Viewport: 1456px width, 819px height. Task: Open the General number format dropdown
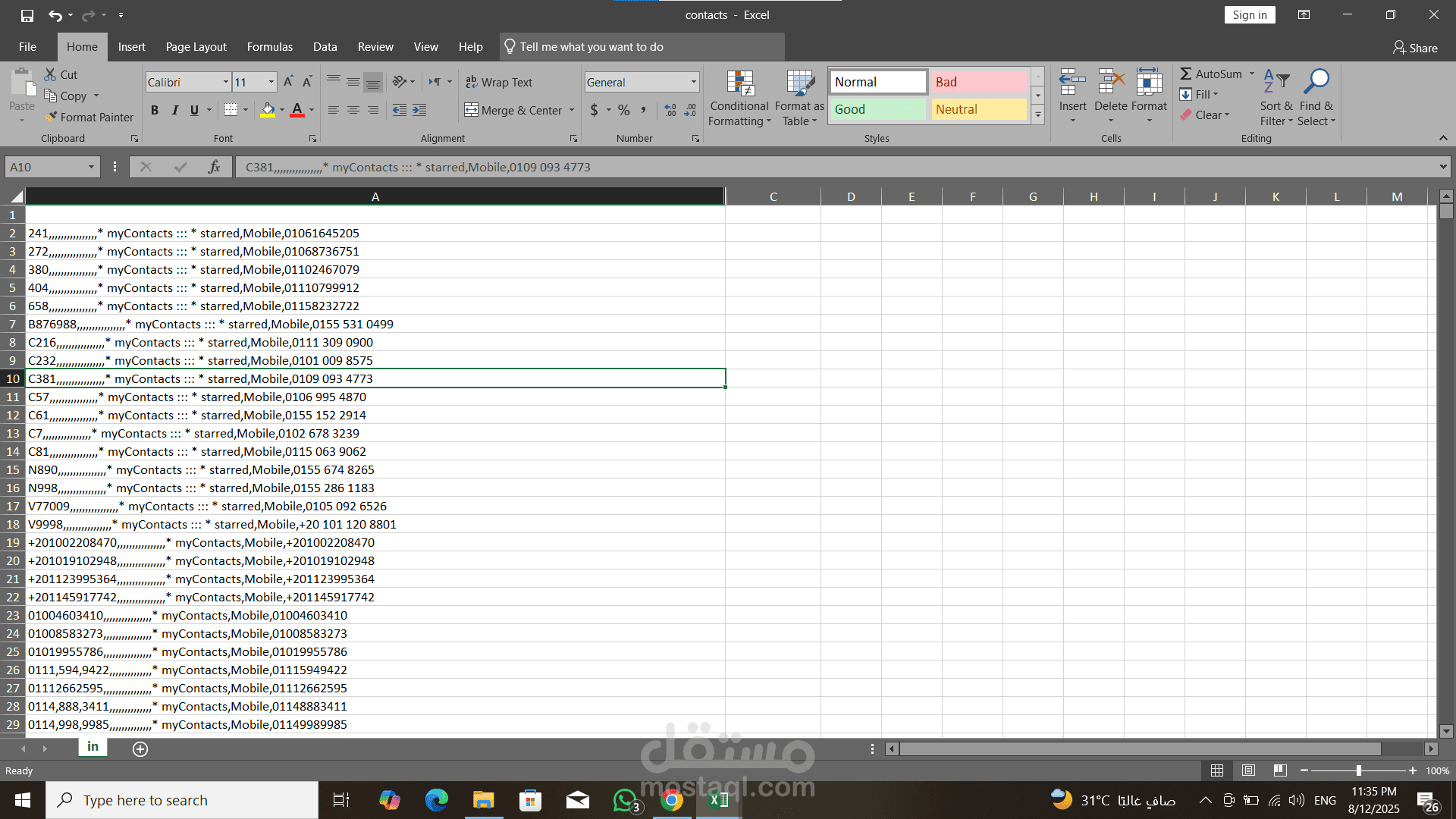point(693,82)
